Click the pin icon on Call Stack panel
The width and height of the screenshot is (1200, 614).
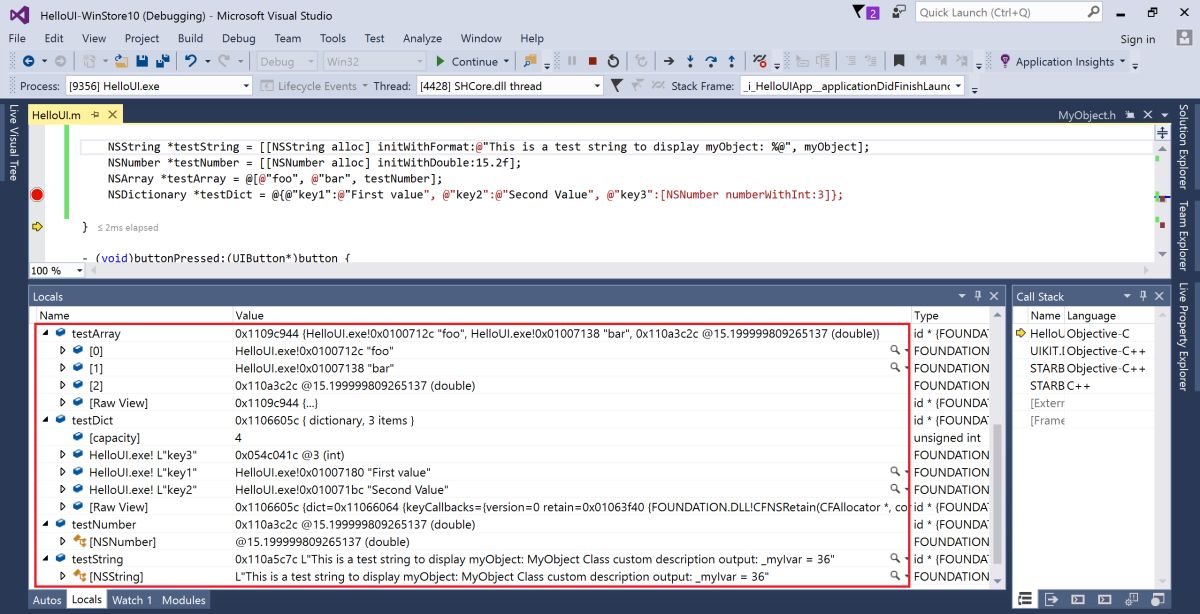coord(1142,296)
